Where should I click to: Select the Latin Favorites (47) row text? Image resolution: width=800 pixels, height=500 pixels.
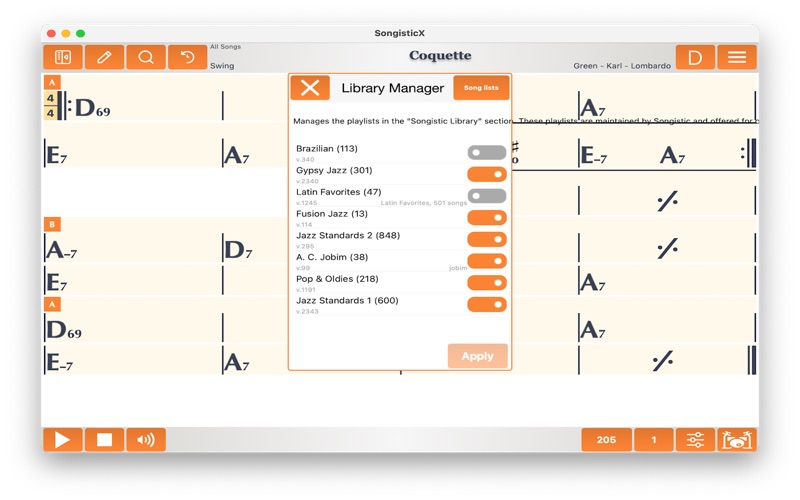338,192
